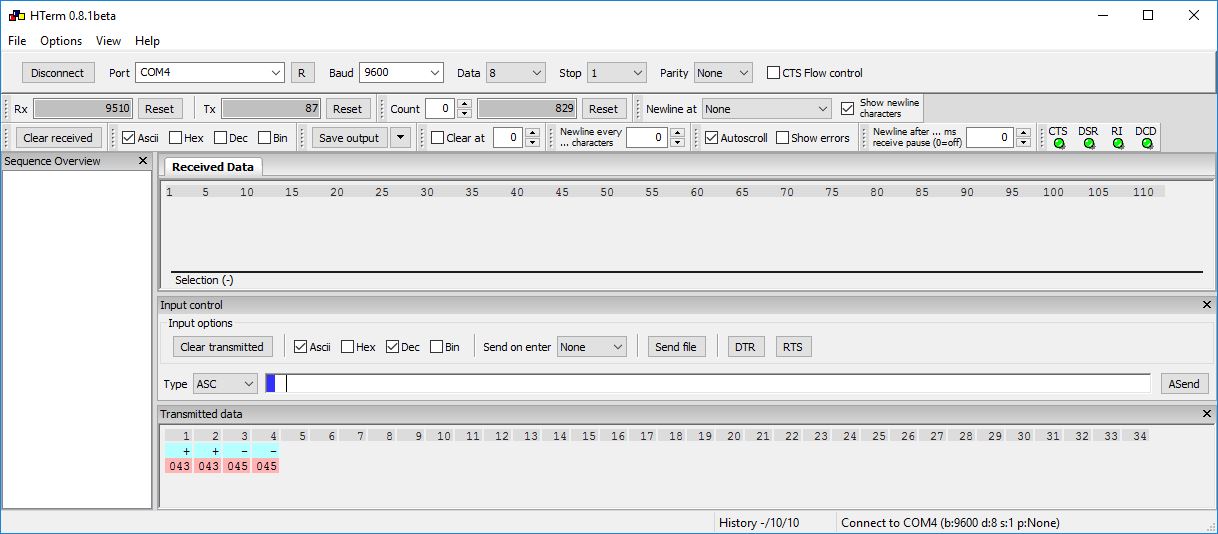The width and height of the screenshot is (1218, 534).
Task: Click the DSR status indicator LED
Action: 1088,144
